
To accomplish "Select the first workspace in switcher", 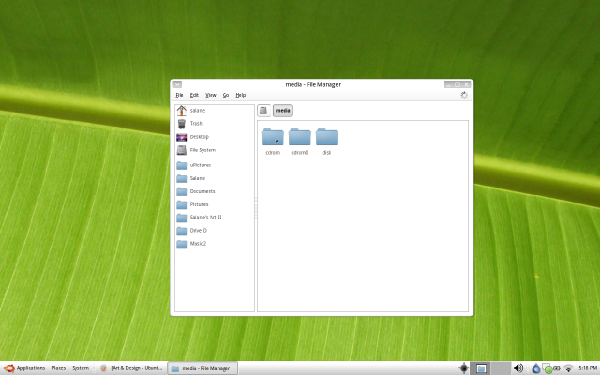I will (481, 368).
